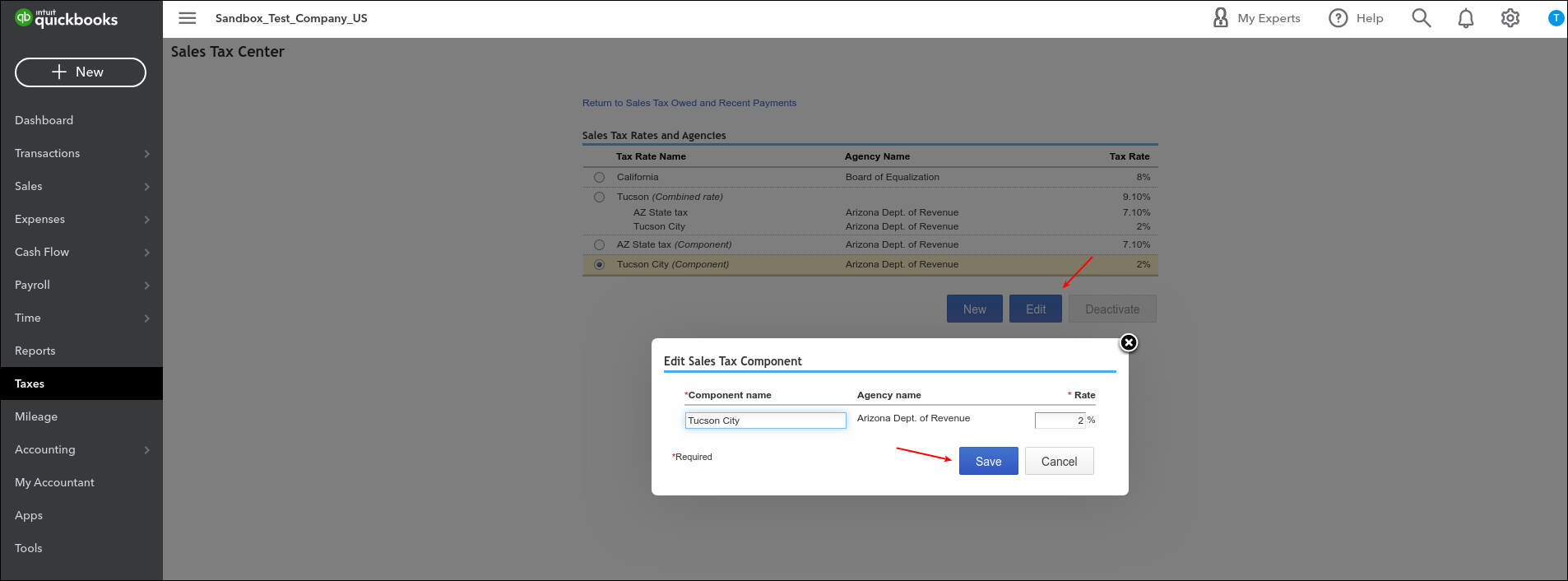Open the notifications bell icon
Image resolution: width=1568 pixels, height=581 pixels.
1466,18
